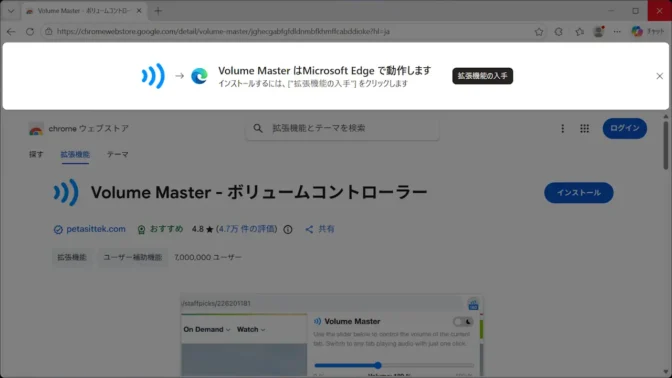This screenshot has width=672, height=378.
Task: Click the Microsoft Edge logo in the banner
Action: (x=199, y=76)
